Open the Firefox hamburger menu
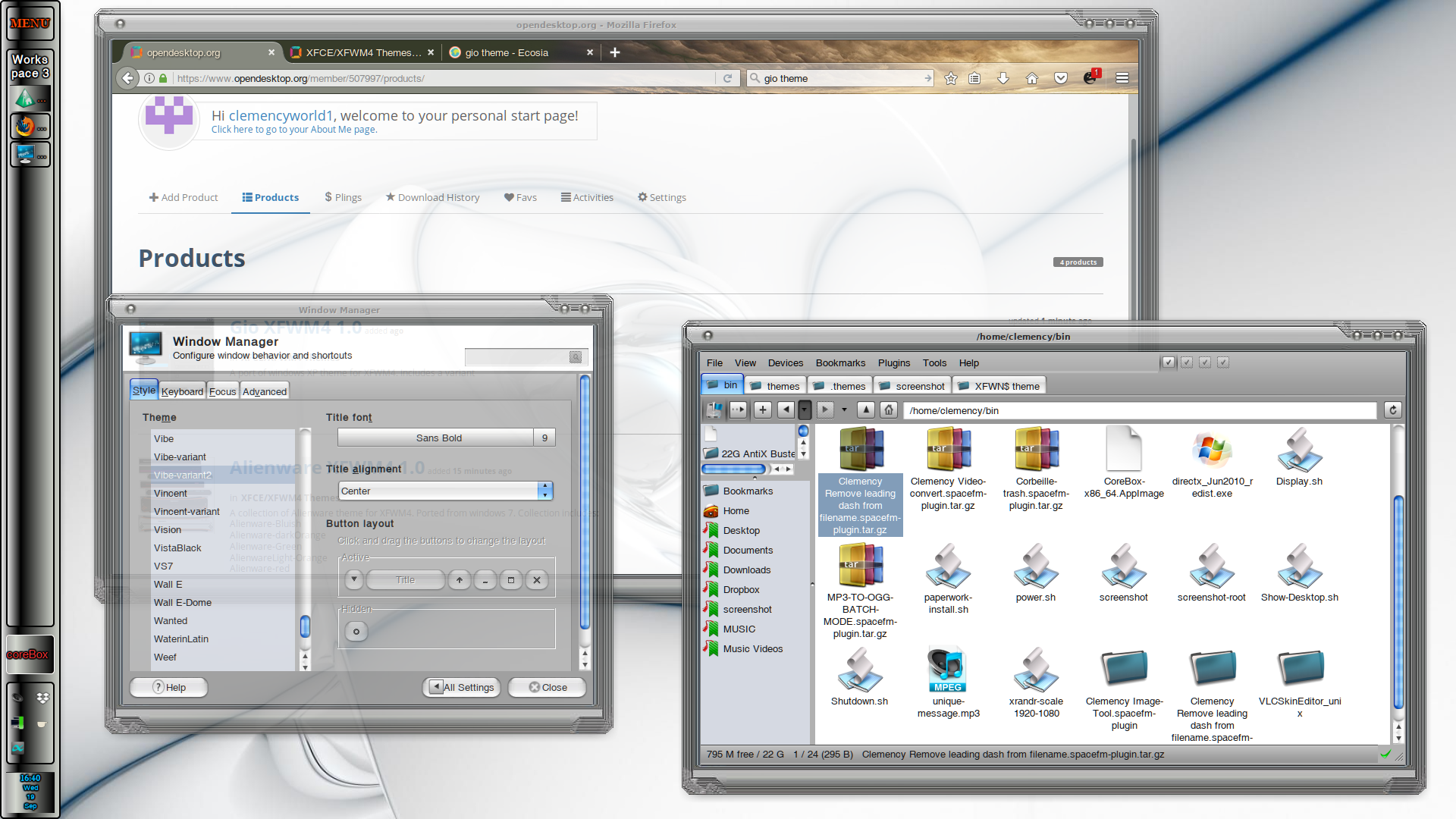The width and height of the screenshot is (1456, 819). pos(1122,78)
